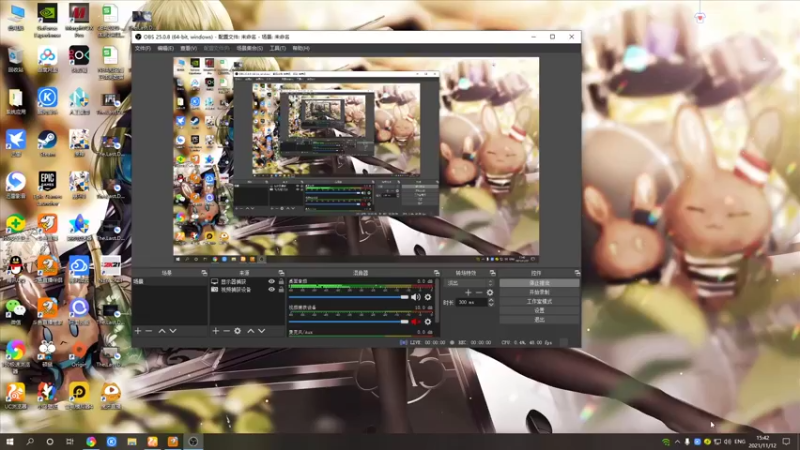Open source properties gear icon
The image size is (800, 450).
(x=238, y=331)
